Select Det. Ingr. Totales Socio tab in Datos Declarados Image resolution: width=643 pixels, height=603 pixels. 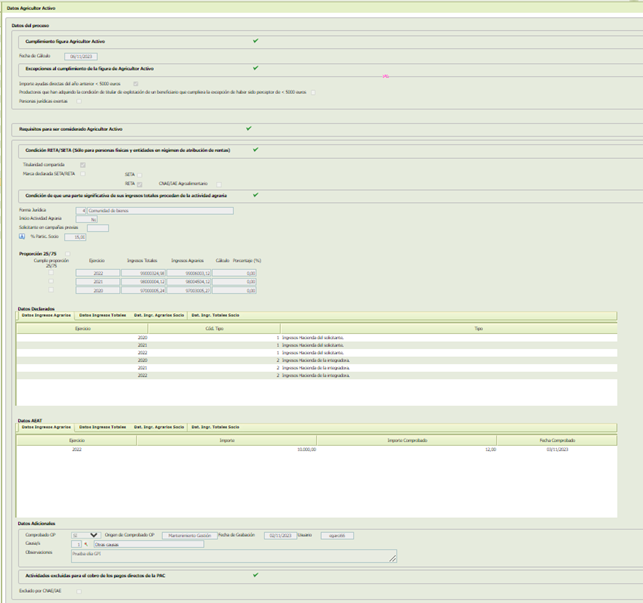[215, 315]
